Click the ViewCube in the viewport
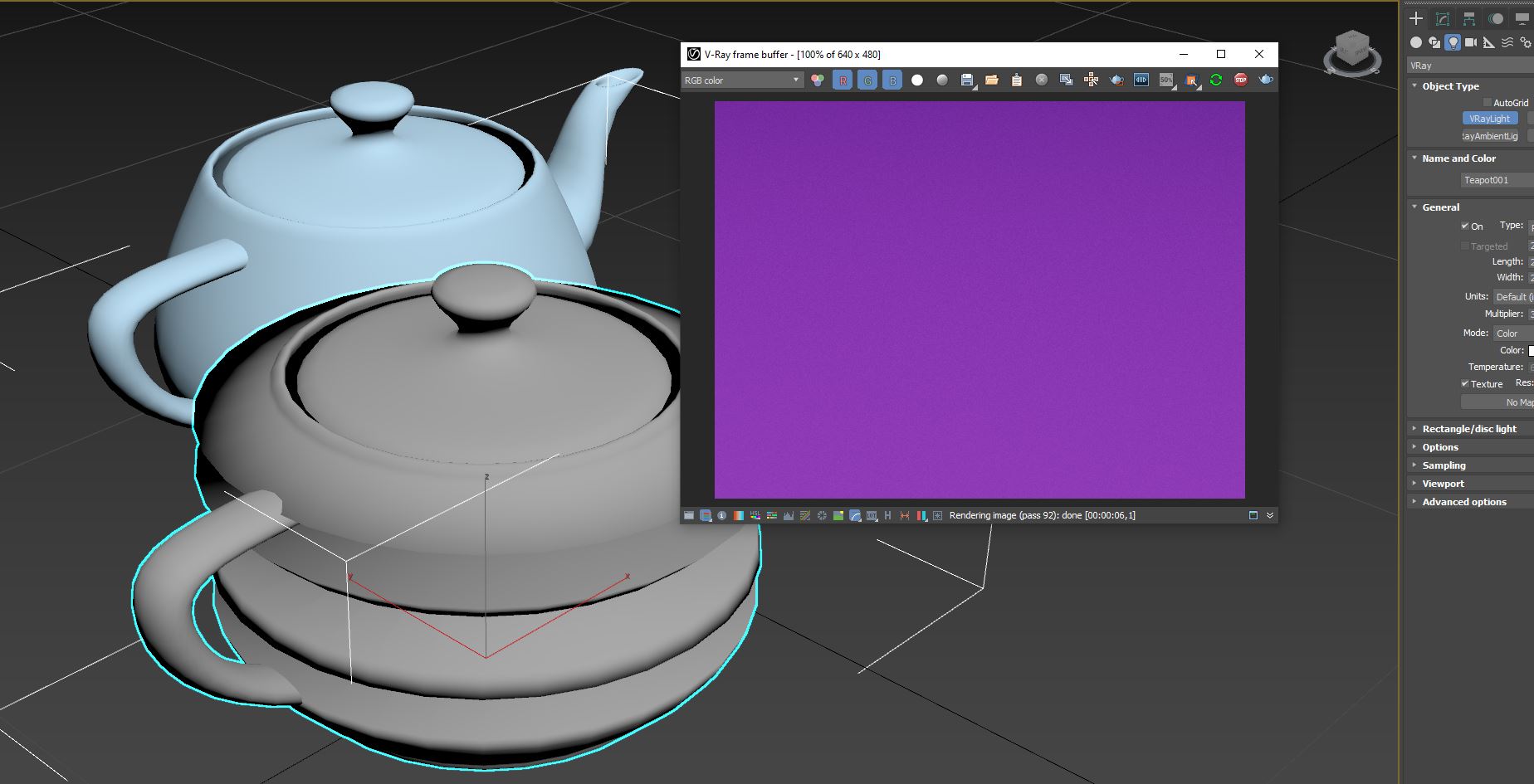The height and width of the screenshot is (784, 1534). coord(1352,53)
